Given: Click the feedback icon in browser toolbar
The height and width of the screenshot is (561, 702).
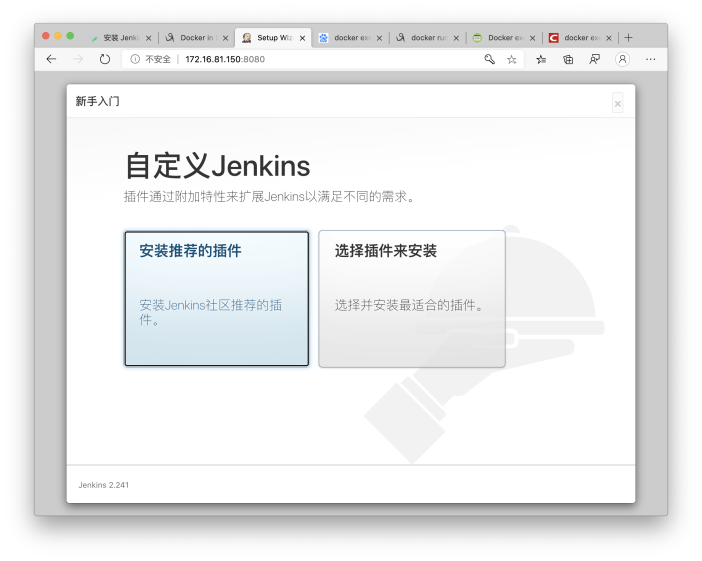Looking at the screenshot, I should click(x=595, y=59).
